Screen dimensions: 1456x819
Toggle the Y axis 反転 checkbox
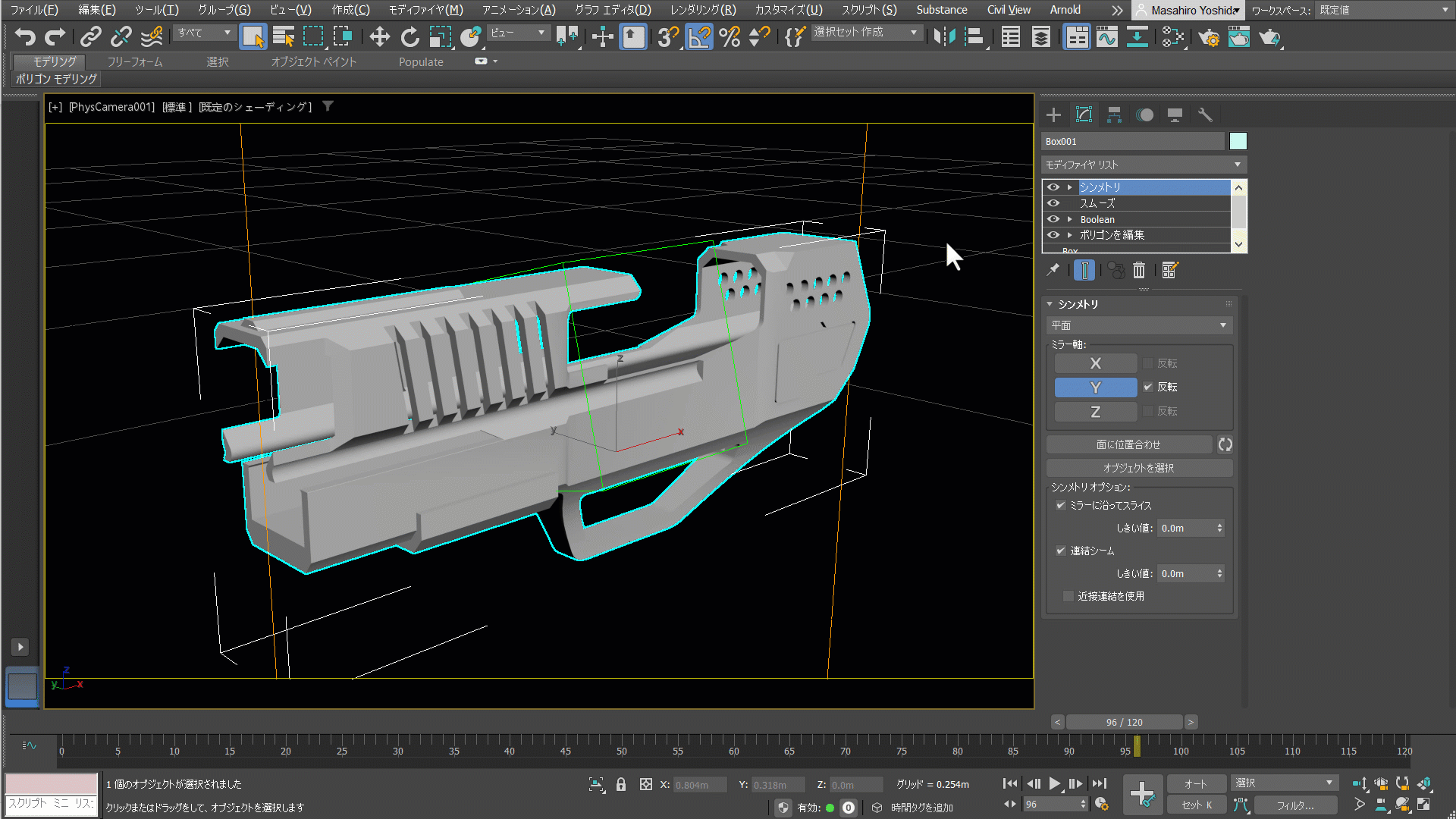click(x=1148, y=387)
